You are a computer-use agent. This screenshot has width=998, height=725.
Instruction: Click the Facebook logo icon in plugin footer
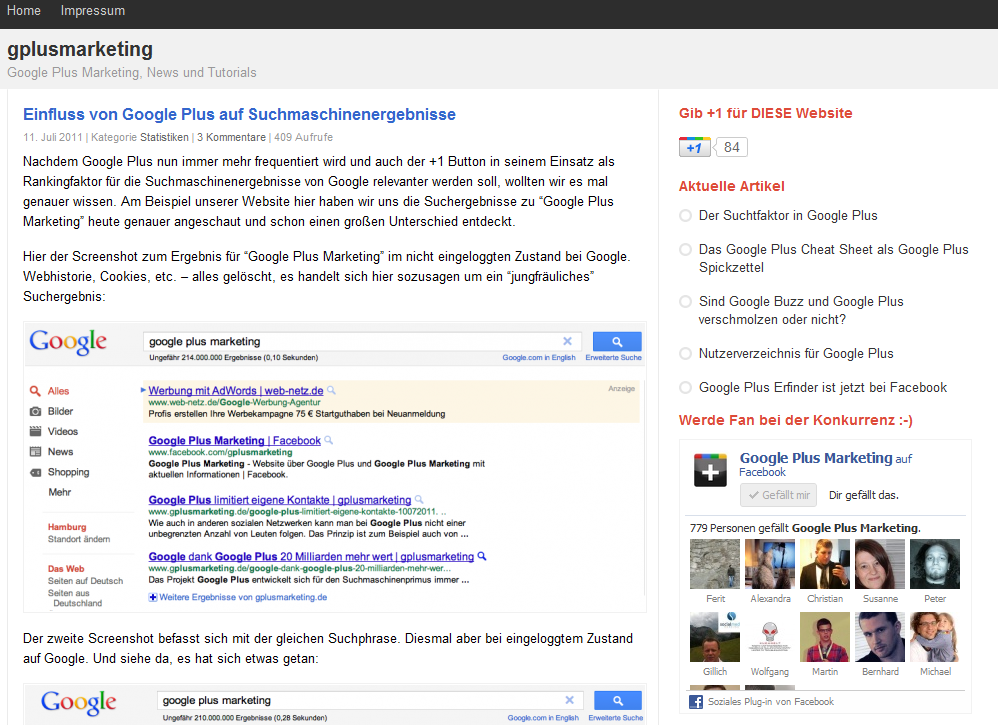(x=696, y=702)
